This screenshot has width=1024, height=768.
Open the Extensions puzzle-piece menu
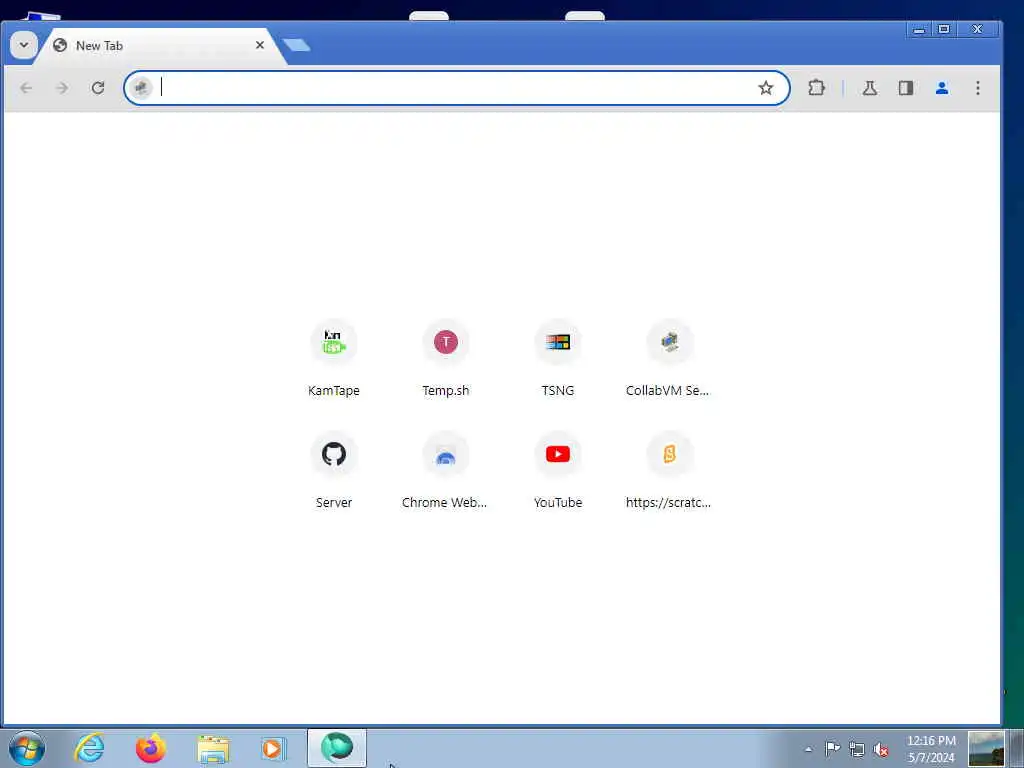click(816, 88)
